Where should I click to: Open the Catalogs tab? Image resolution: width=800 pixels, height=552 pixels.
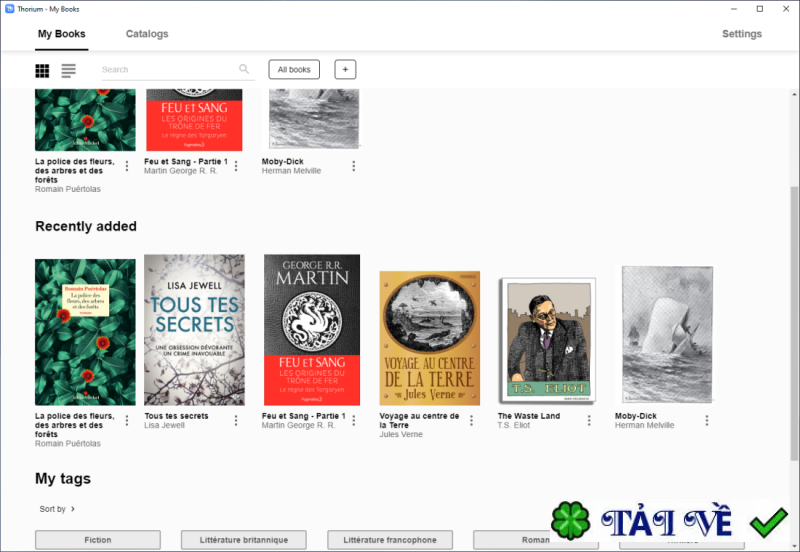pyautogui.click(x=147, y=34)
